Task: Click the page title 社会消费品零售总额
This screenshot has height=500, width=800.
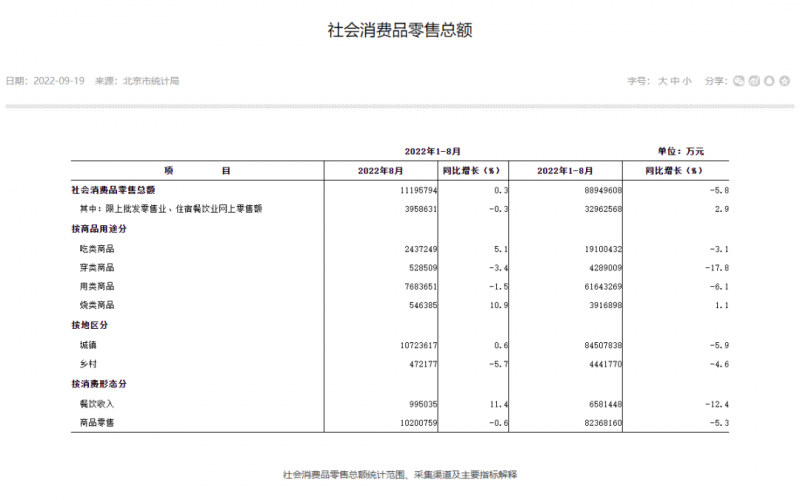Action: pos(400,30)
